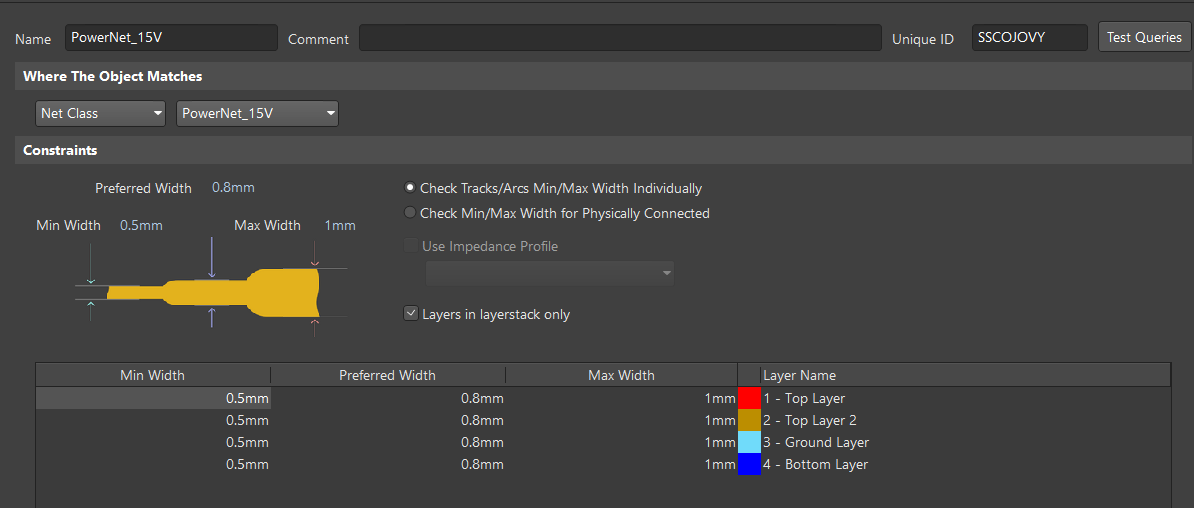Image resolution: width=1194 pixels, height=508 pixels.
Task: Click the Preferred Width value 0.8mm
Action: click(233, 188)
